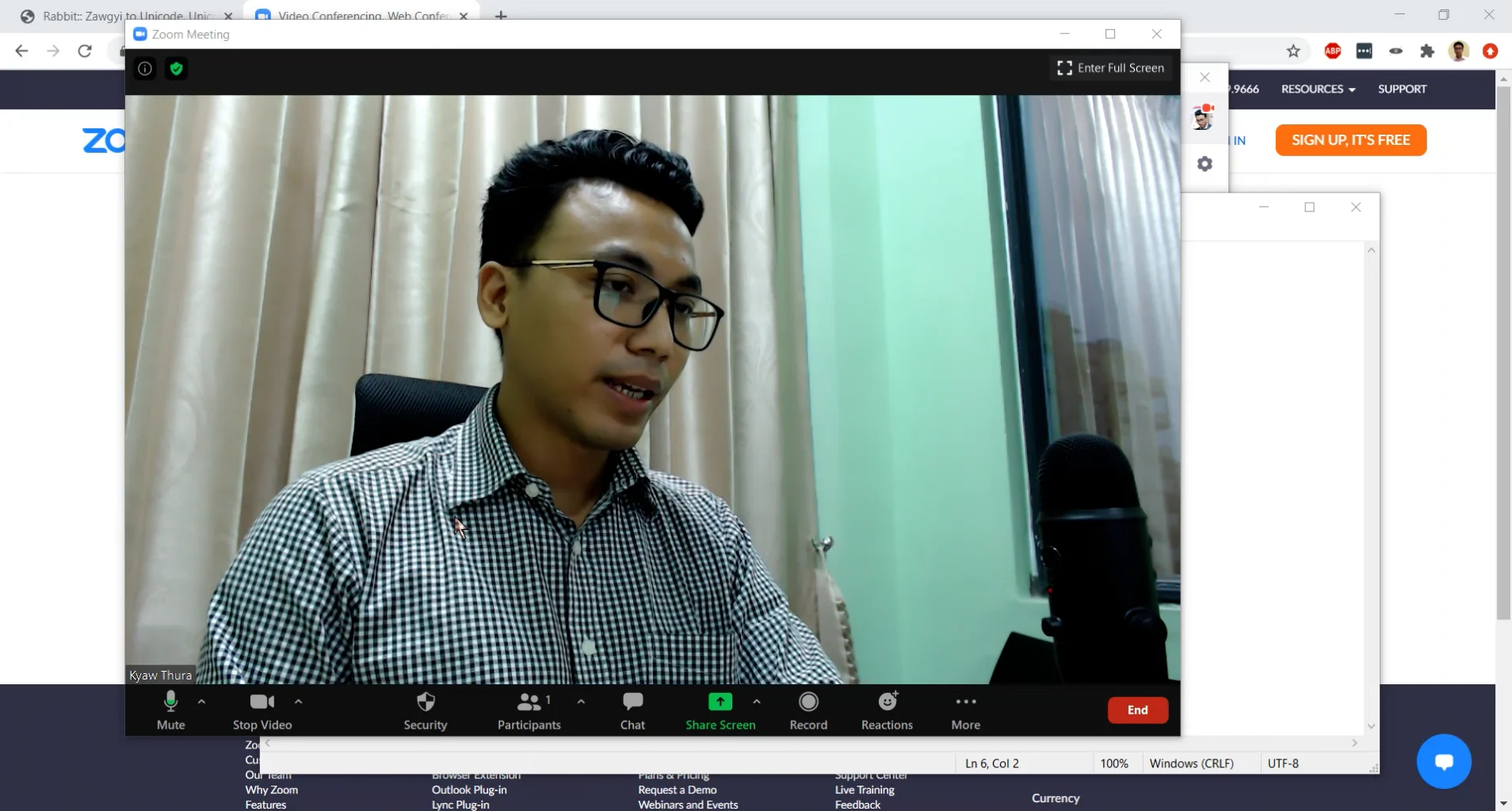Click the Windows (CRLF) line ending indicator
This screenshot has height=811, width=1512.
coord(1192,763)
